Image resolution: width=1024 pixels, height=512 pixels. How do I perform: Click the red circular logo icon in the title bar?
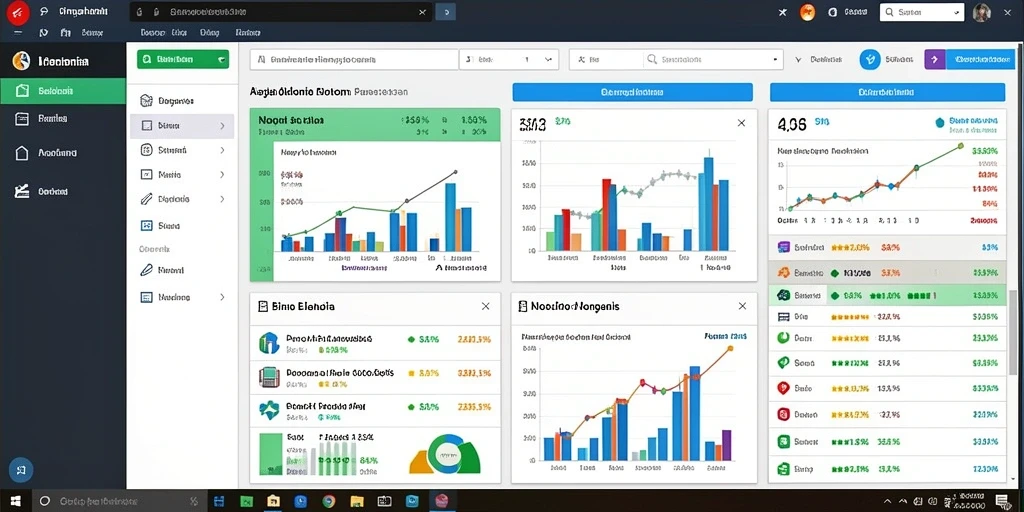click(18, 11)
